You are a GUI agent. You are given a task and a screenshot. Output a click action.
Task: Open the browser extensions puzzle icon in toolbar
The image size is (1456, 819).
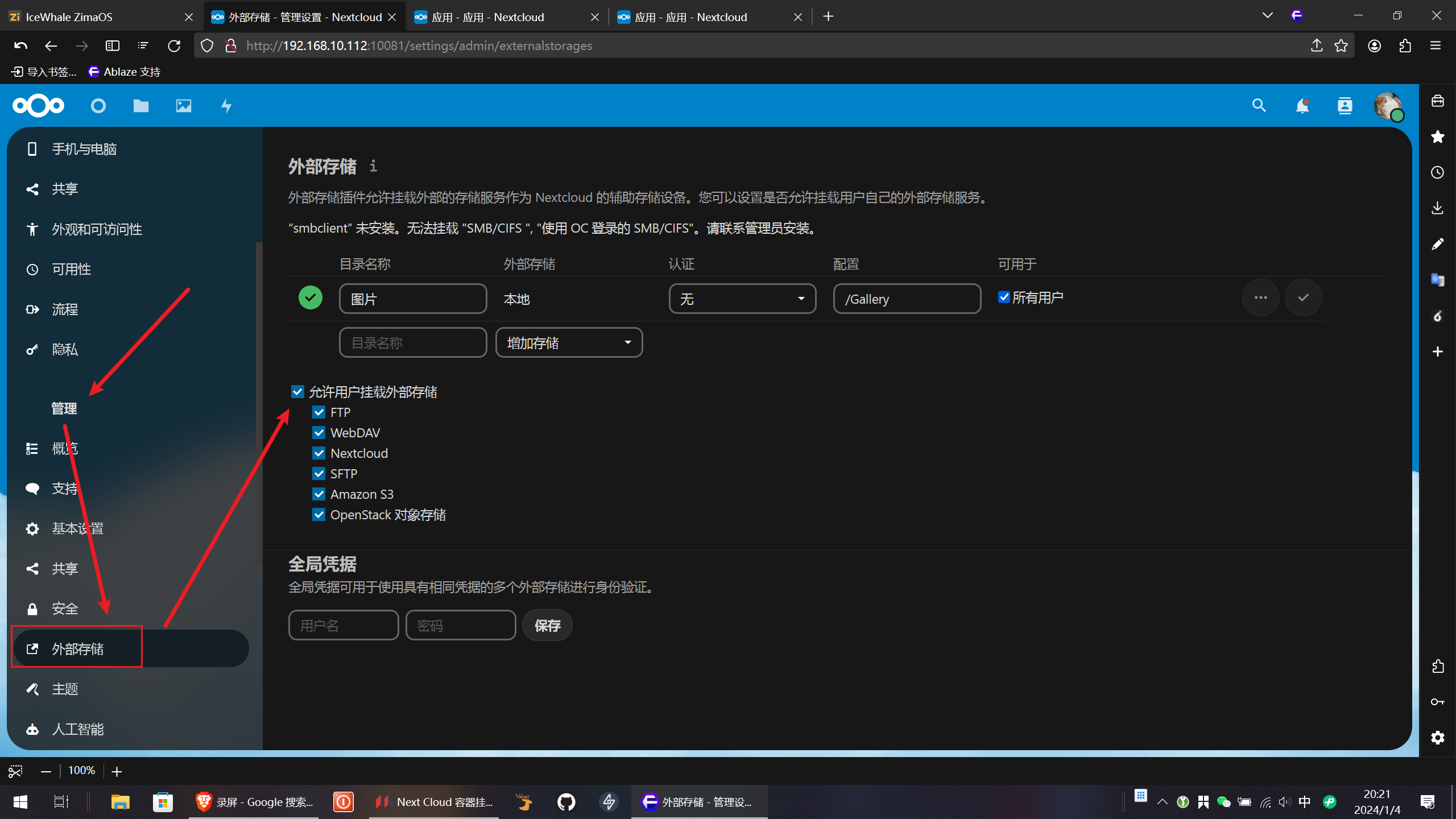(1405, 45)
